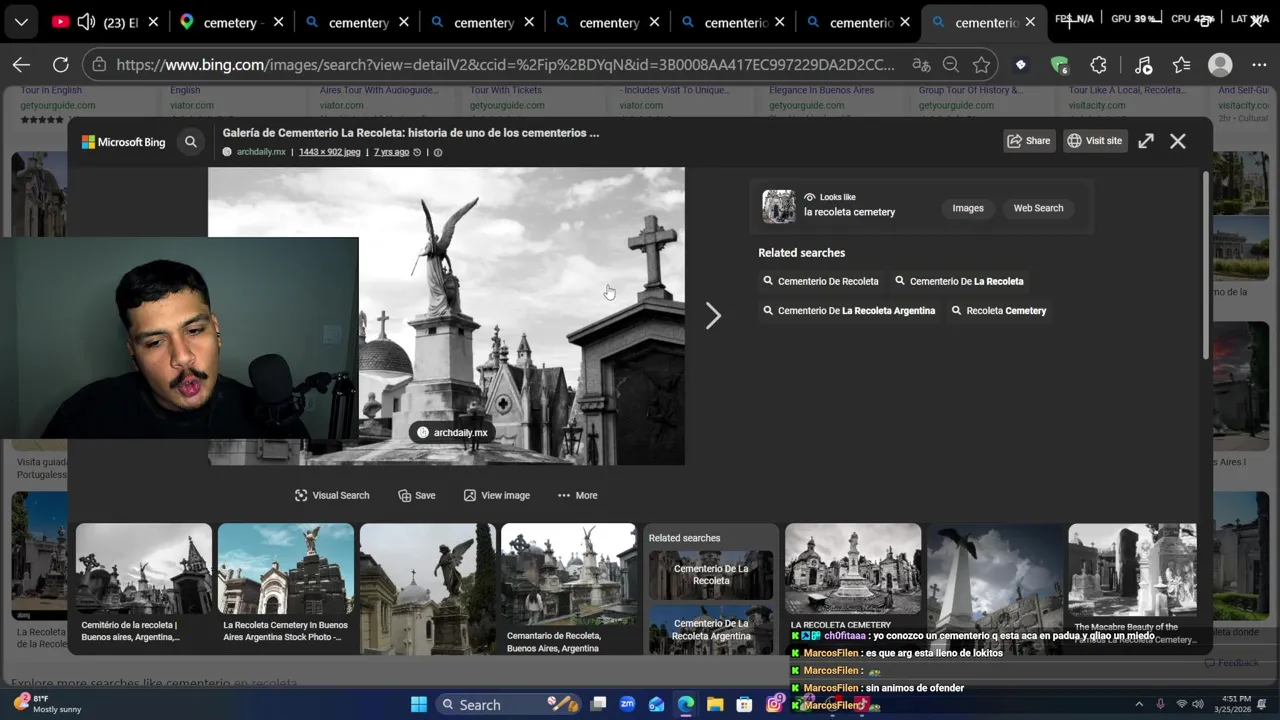The height and width of the screenshot is (720, 1280).
Task: Click the archdaily.mx badge on the image
Action: [452, 432]
